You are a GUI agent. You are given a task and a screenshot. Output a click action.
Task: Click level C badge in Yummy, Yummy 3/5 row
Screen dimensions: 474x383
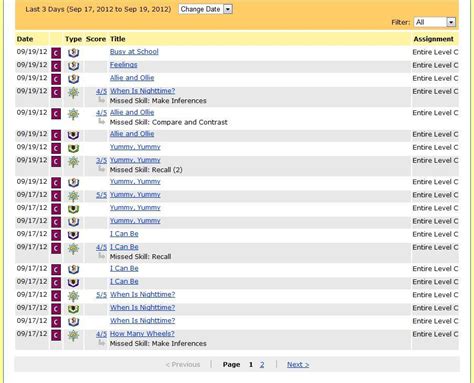click(x=56, y=162)
